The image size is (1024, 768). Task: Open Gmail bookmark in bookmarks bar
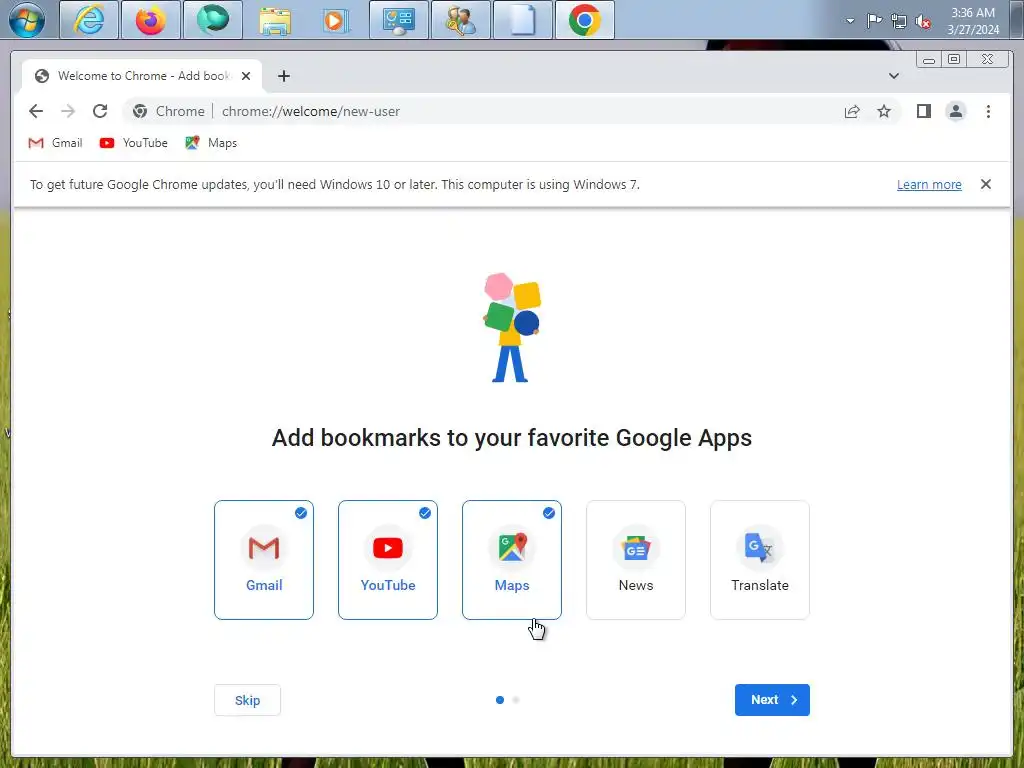pyautogui.click(x=56, y=143)
